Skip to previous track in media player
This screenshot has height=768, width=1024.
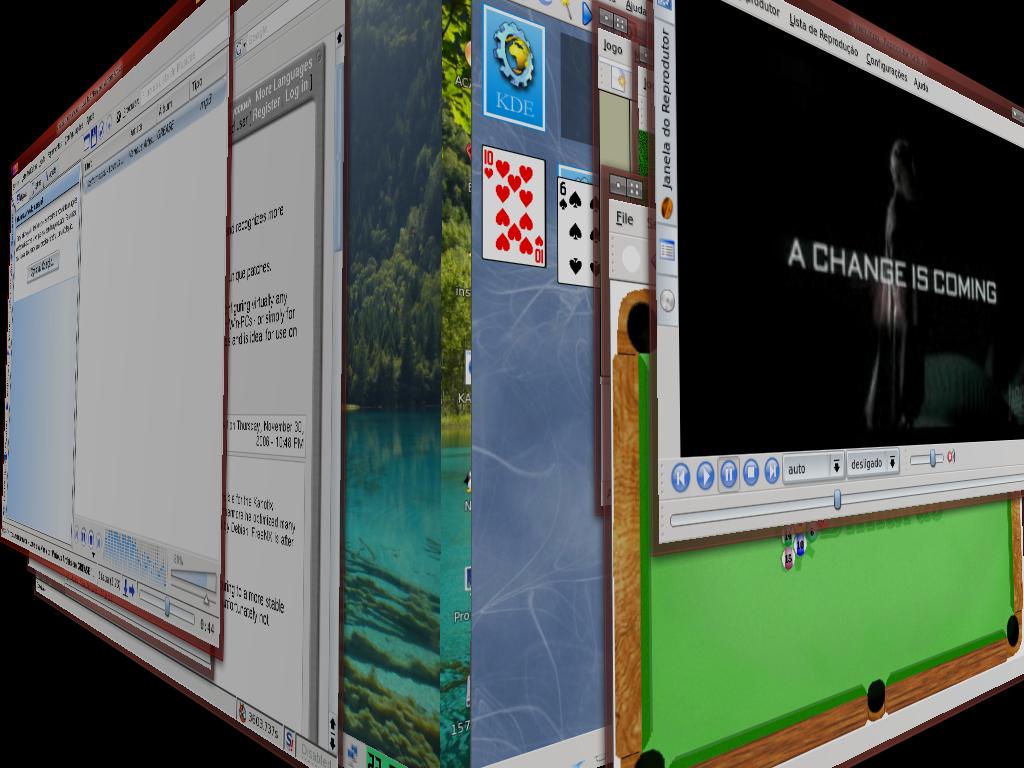680,477
